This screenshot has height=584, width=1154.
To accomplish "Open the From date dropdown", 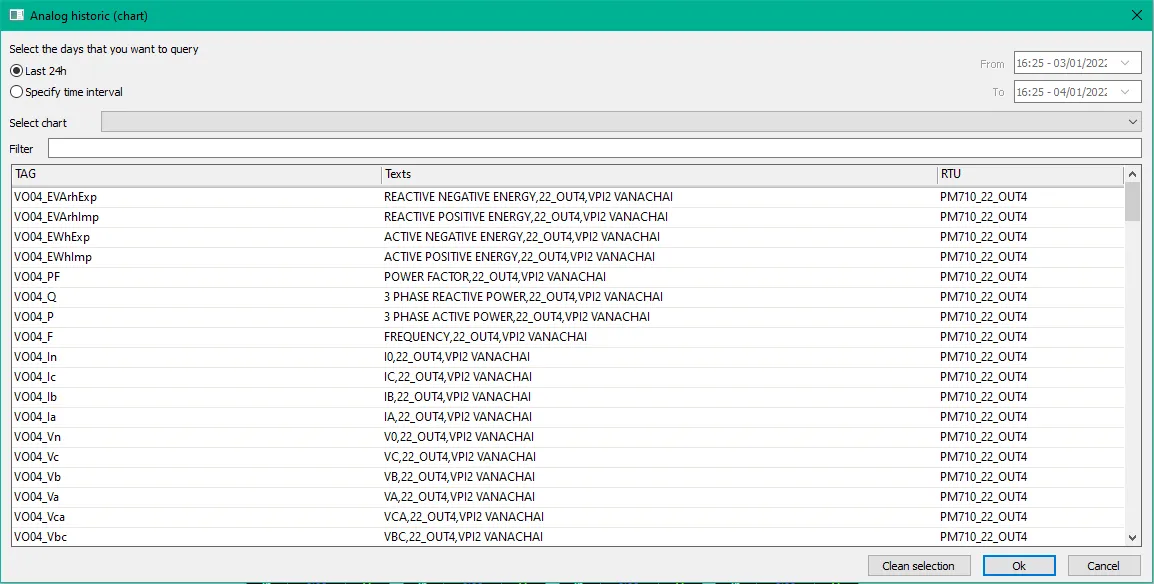I will tap(1125, 63).
